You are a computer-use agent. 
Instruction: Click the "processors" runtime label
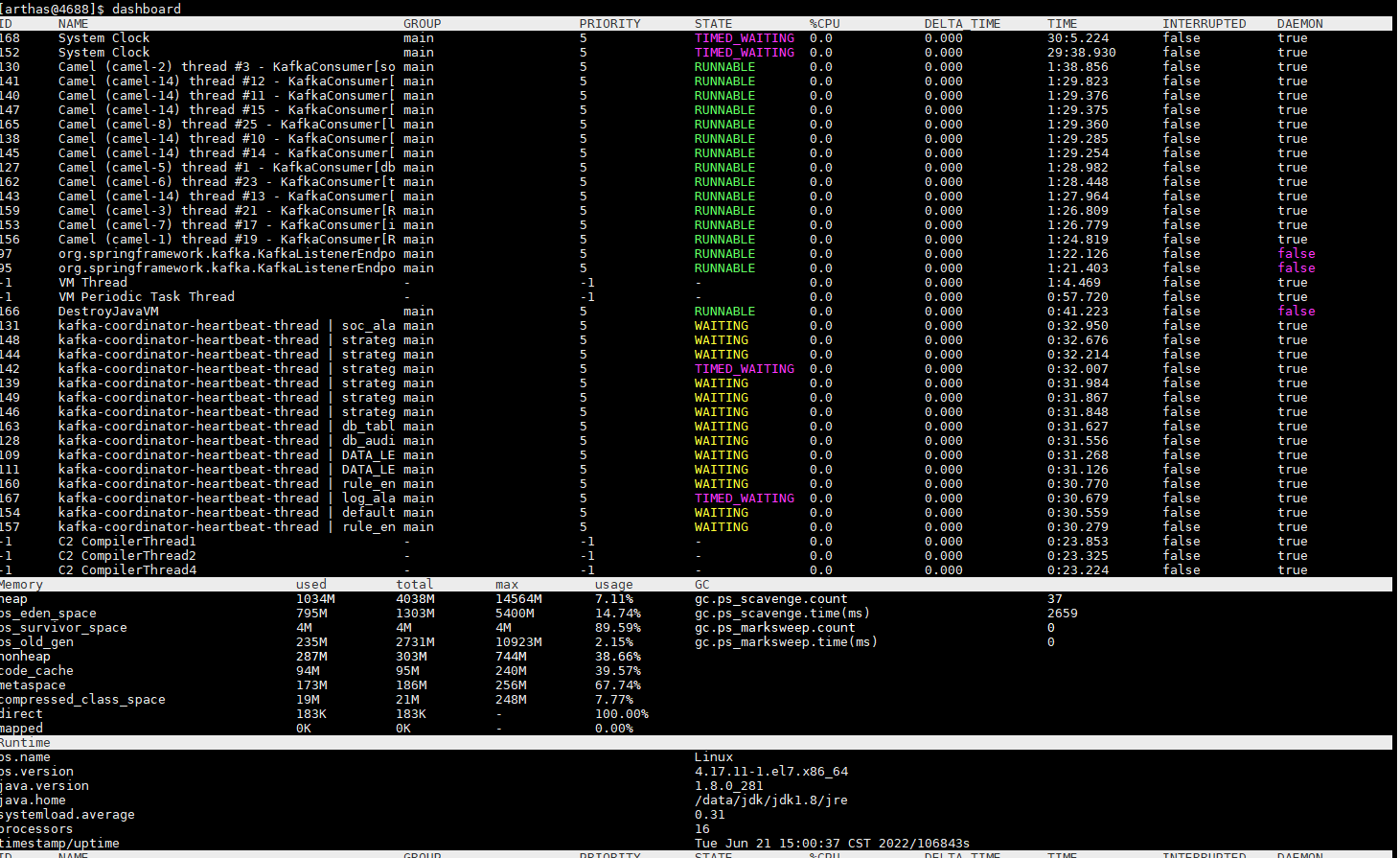click(x=36, y=829)
